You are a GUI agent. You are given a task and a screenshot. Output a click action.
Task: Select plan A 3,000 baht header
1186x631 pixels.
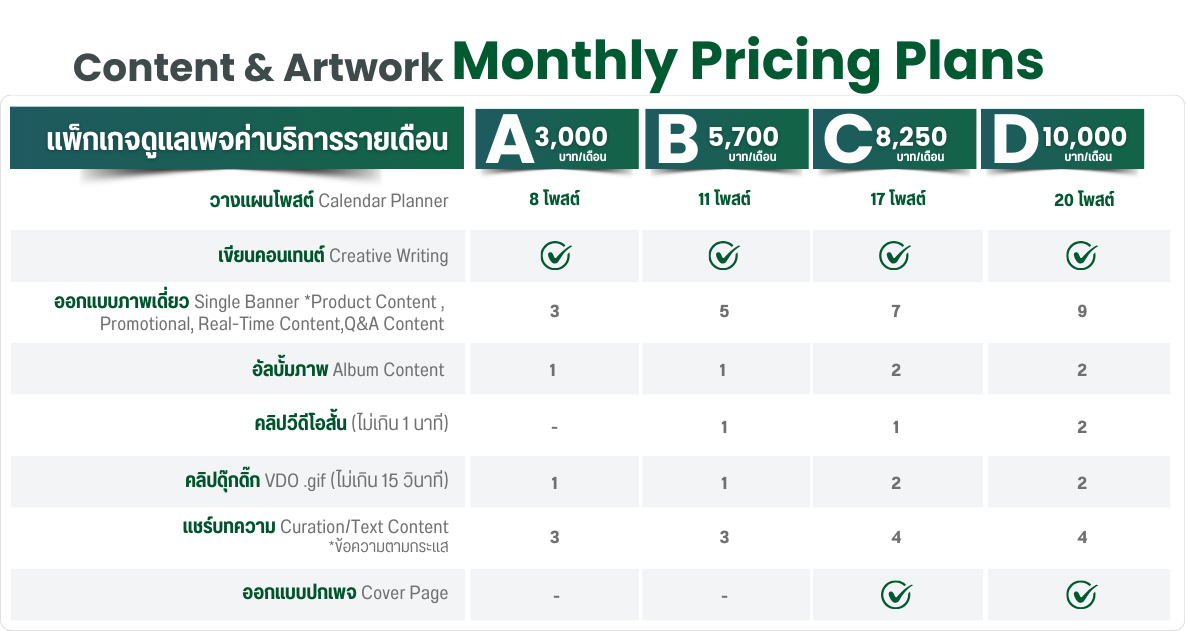557,139
